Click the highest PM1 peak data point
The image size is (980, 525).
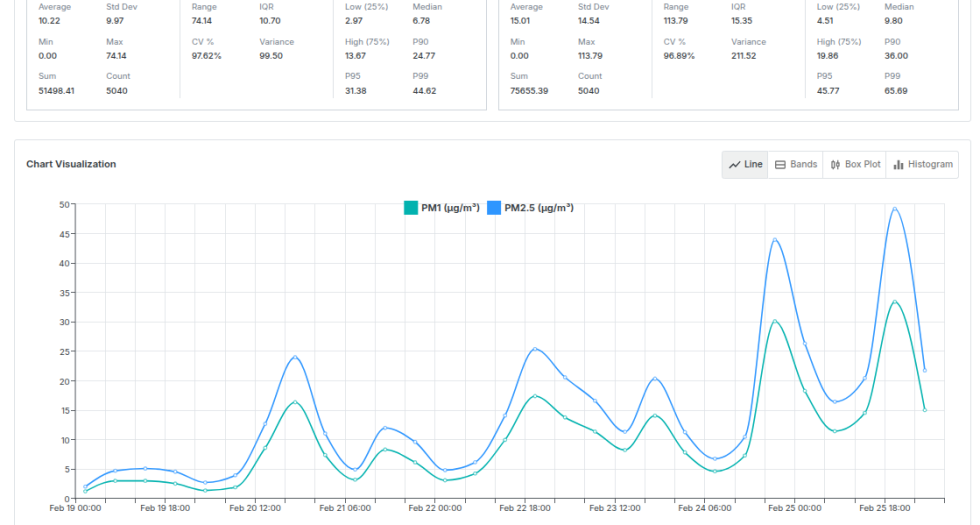(x=895, y=302)
